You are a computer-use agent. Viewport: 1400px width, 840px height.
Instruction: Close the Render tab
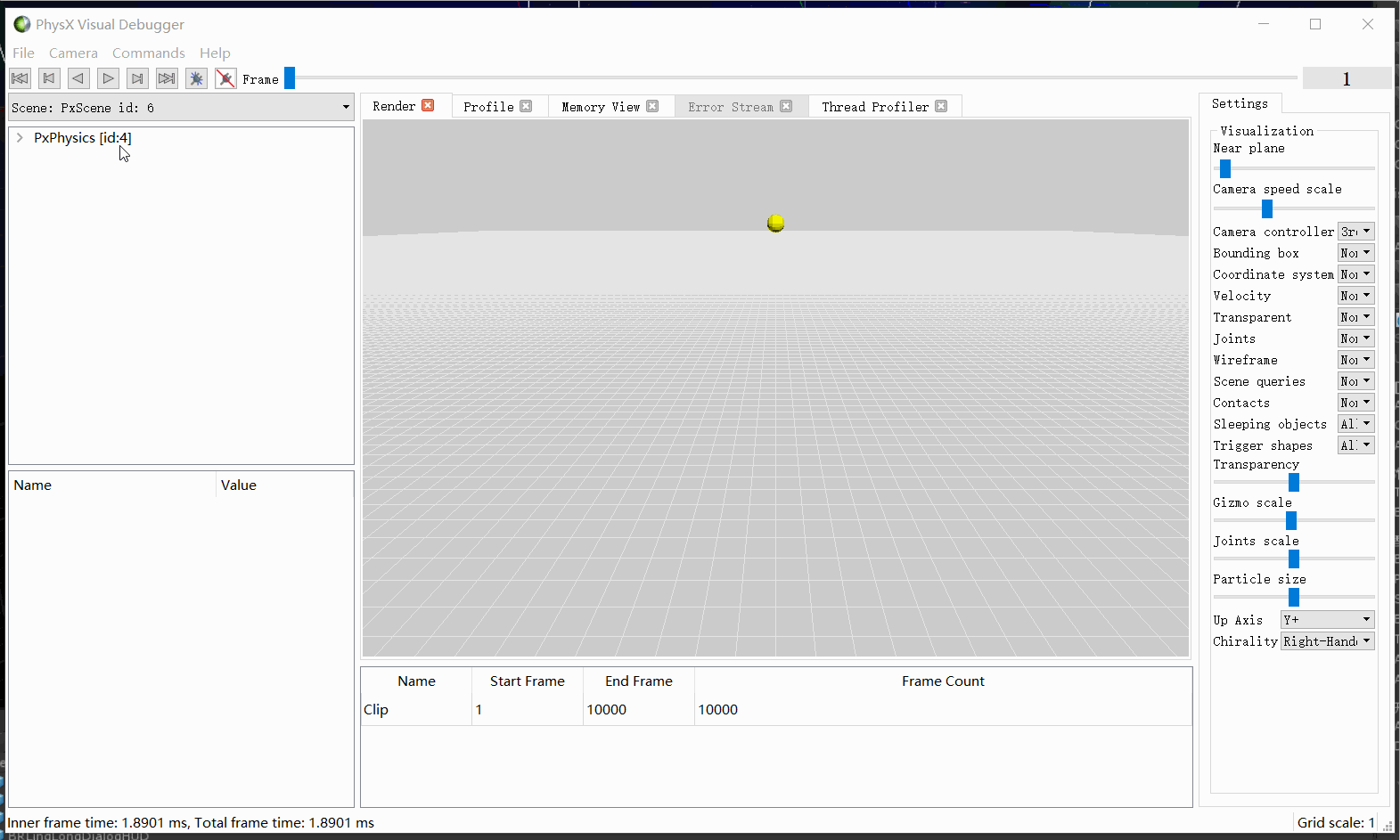click(428, 105)
